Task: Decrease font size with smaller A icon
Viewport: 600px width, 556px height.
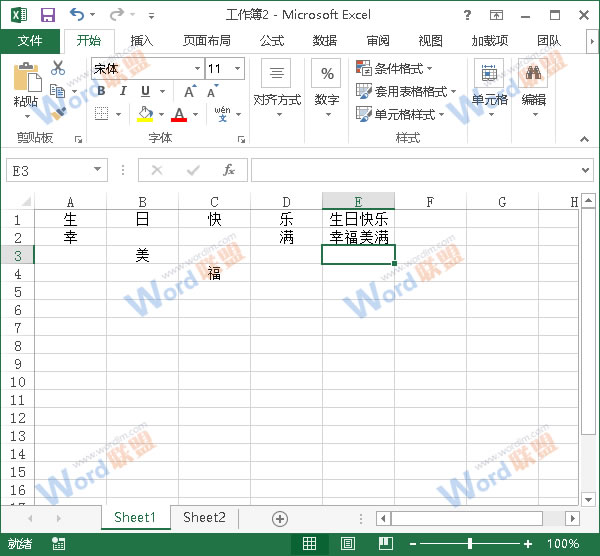Action: [213, 91]
